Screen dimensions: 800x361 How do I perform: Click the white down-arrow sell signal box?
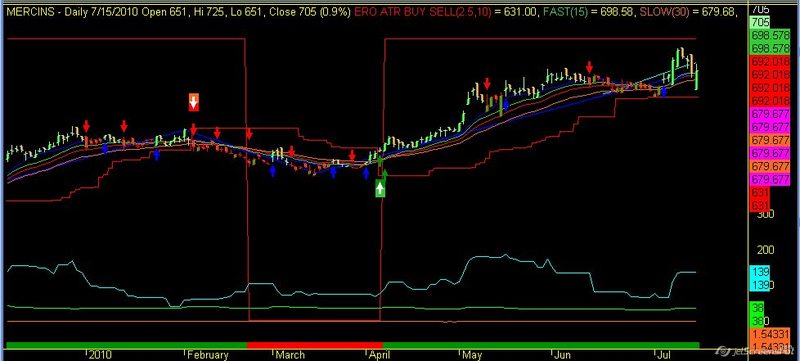click(193, 102)
